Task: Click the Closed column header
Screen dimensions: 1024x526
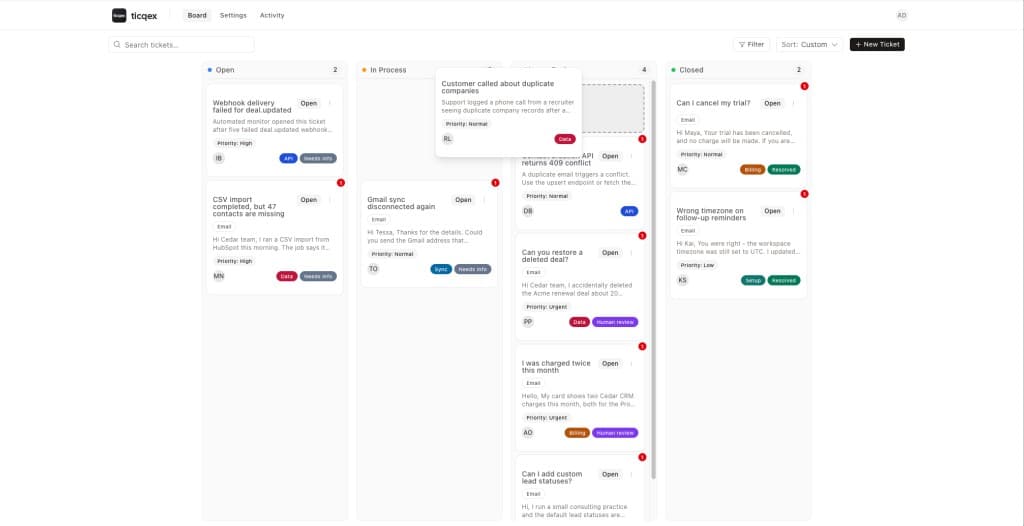Action: (738, 70)
